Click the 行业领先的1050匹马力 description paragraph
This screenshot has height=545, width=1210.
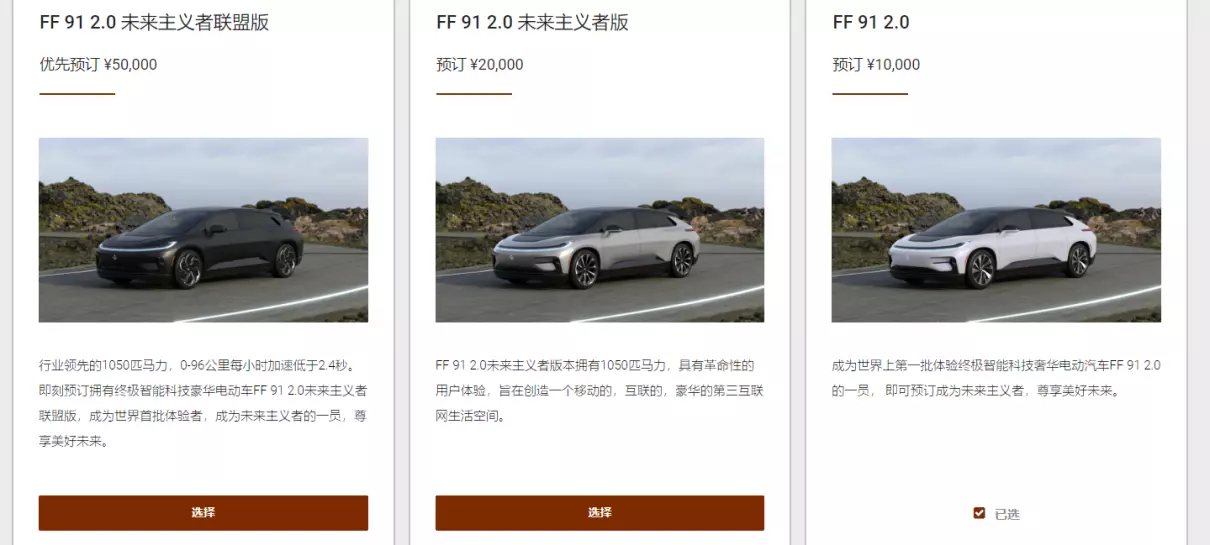click(x=203, y=403)
